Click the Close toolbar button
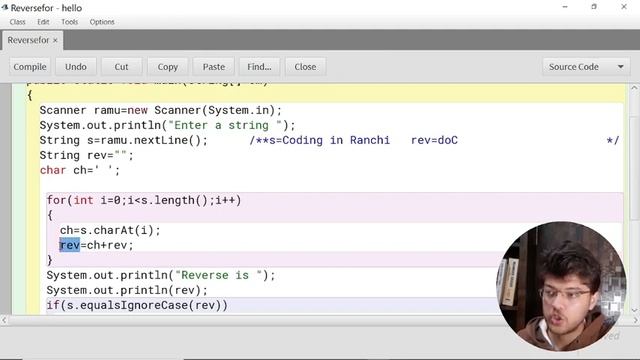 [x=305, y=67]
